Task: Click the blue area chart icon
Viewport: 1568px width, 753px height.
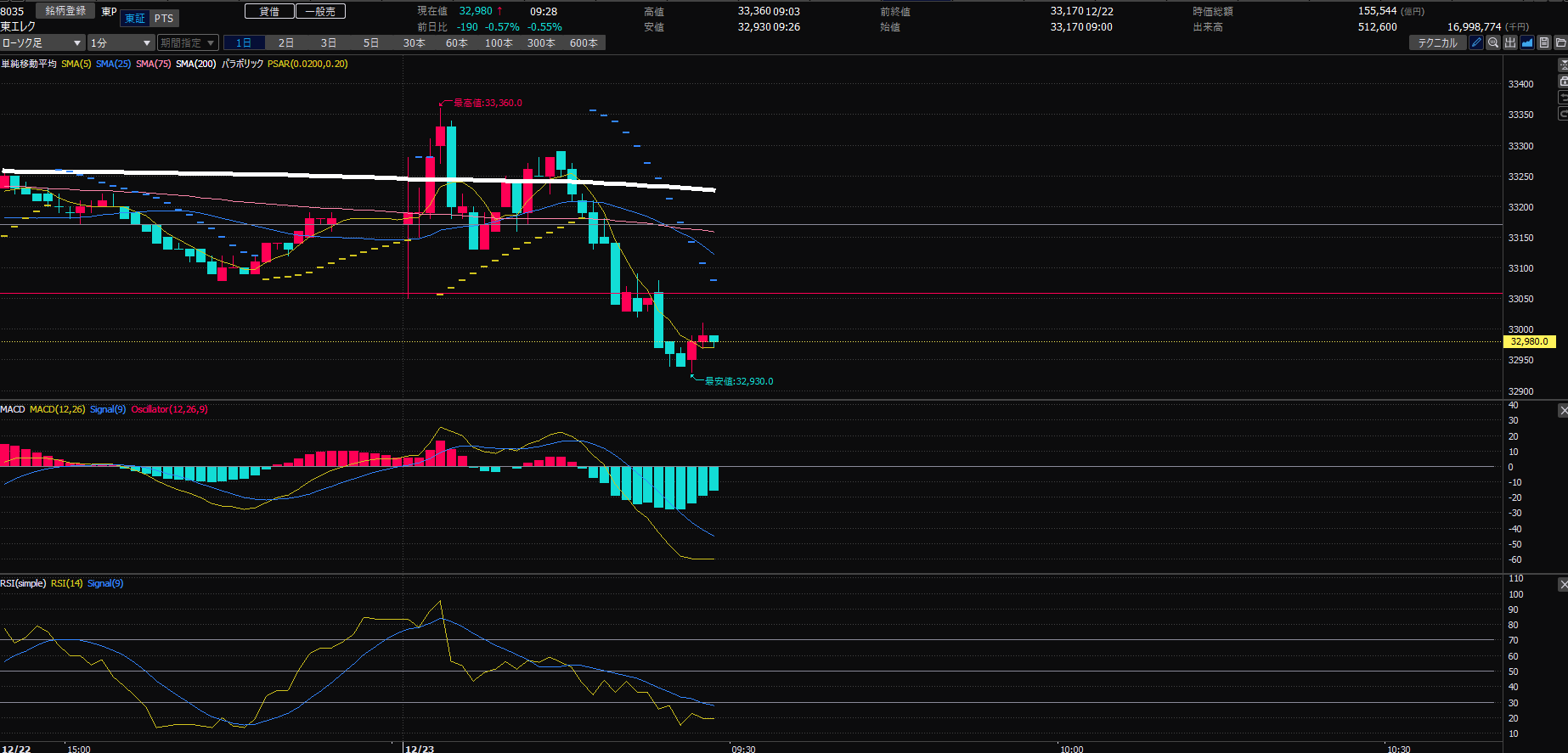Action: (x=1527, y=42)
